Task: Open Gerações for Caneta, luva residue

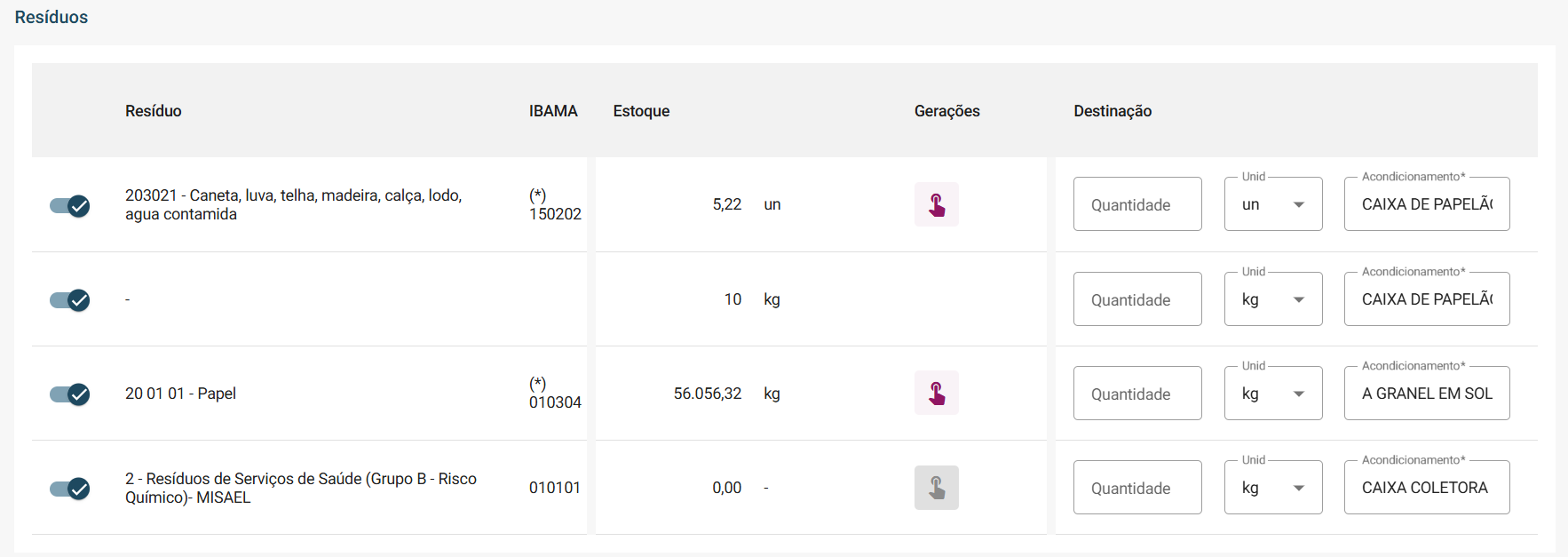Action: 936,204
